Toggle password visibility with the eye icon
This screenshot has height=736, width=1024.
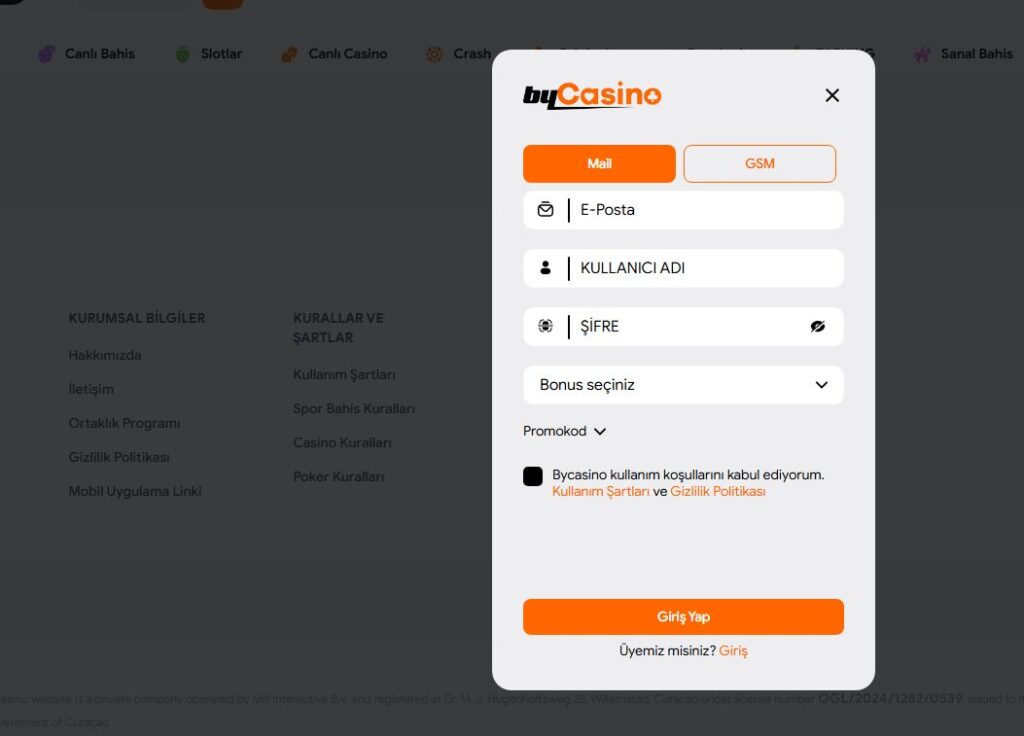819,326
